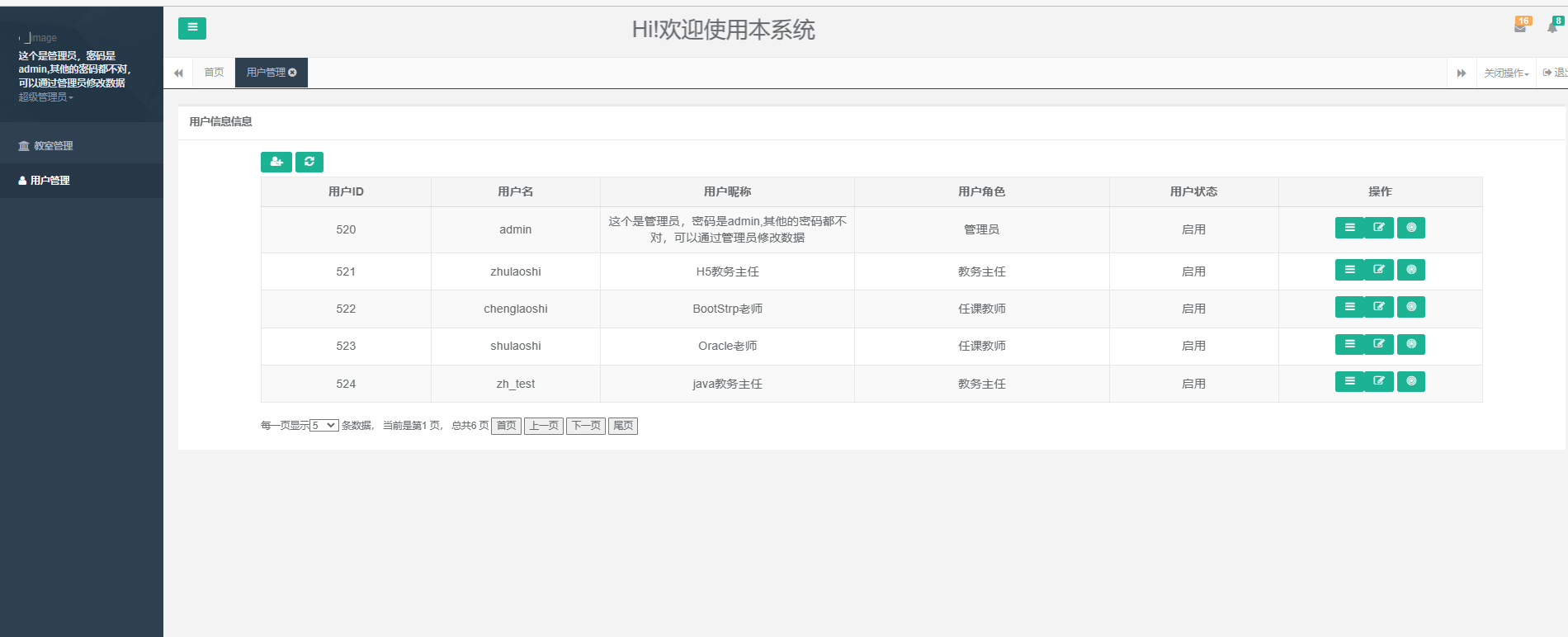Click the 用户信息信息 panel title
This screenshot has width=1568, height=637.
(220, 121)
